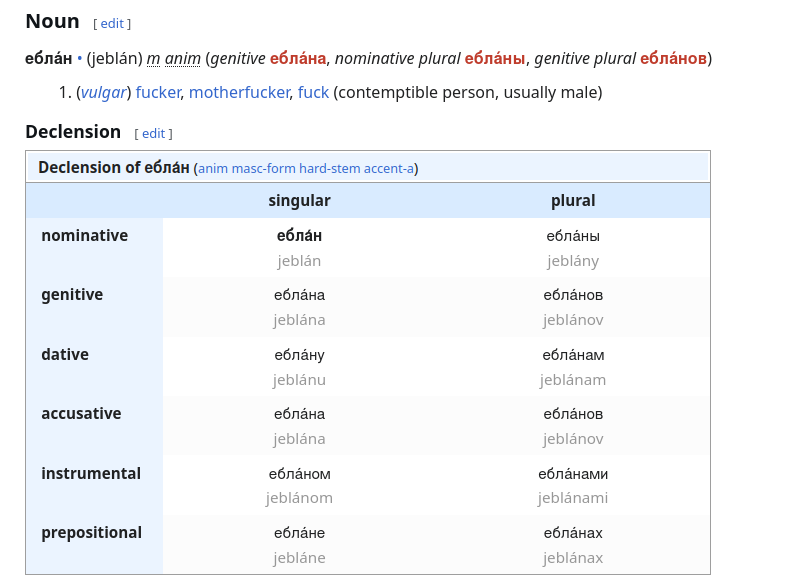Viewport: 786px width, 586px height.
Task: Click the edit link next to Noun
Action: (112, 24)
